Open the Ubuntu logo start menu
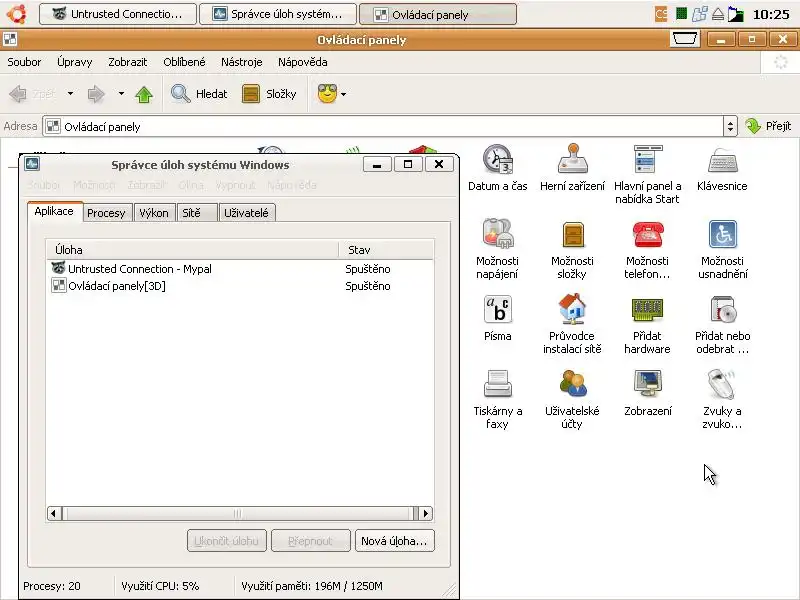Viewport: 800px width, 600px height. point(17,13)
